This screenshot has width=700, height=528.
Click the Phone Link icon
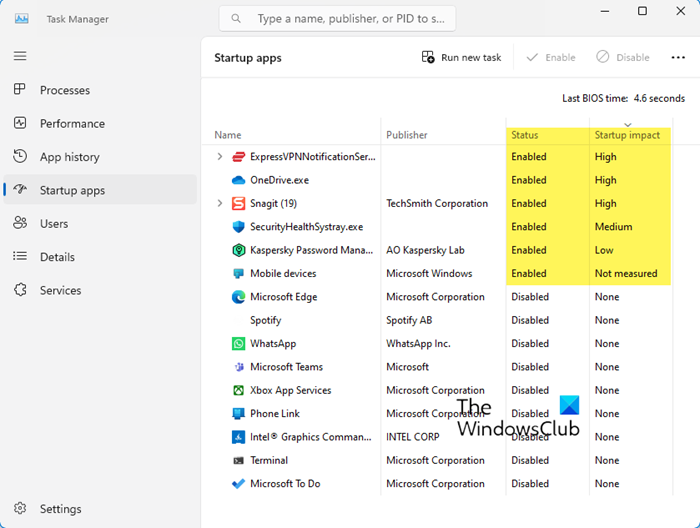238,414
